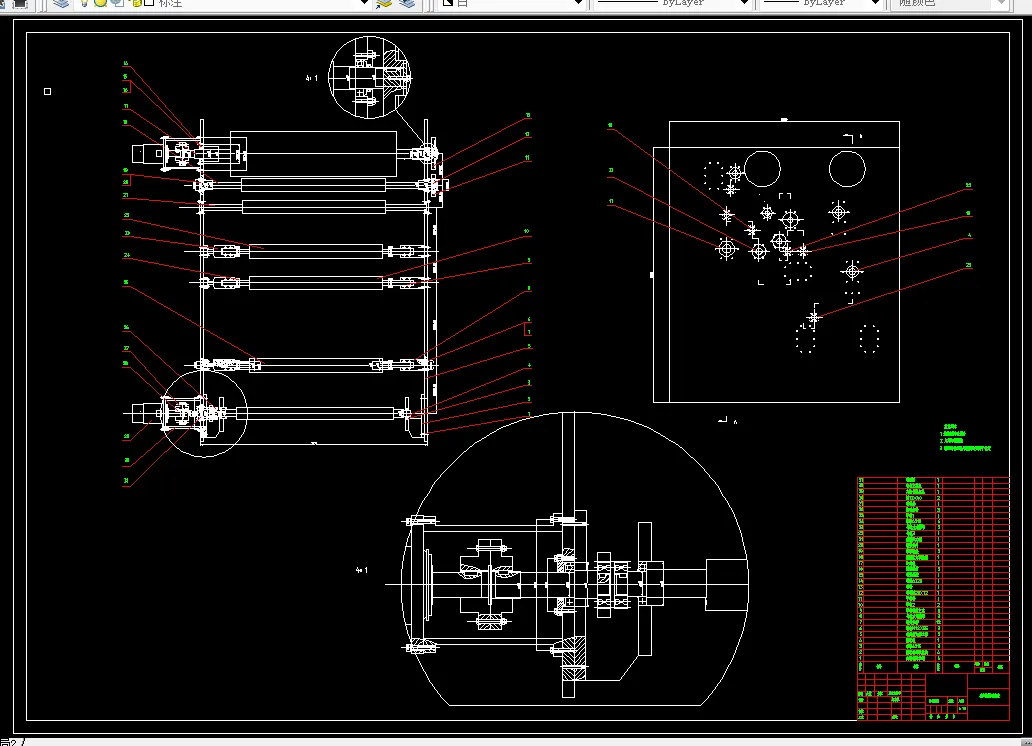1032x746 pixels.
Task: Select the green technical notes text
Action: [965, 438]
